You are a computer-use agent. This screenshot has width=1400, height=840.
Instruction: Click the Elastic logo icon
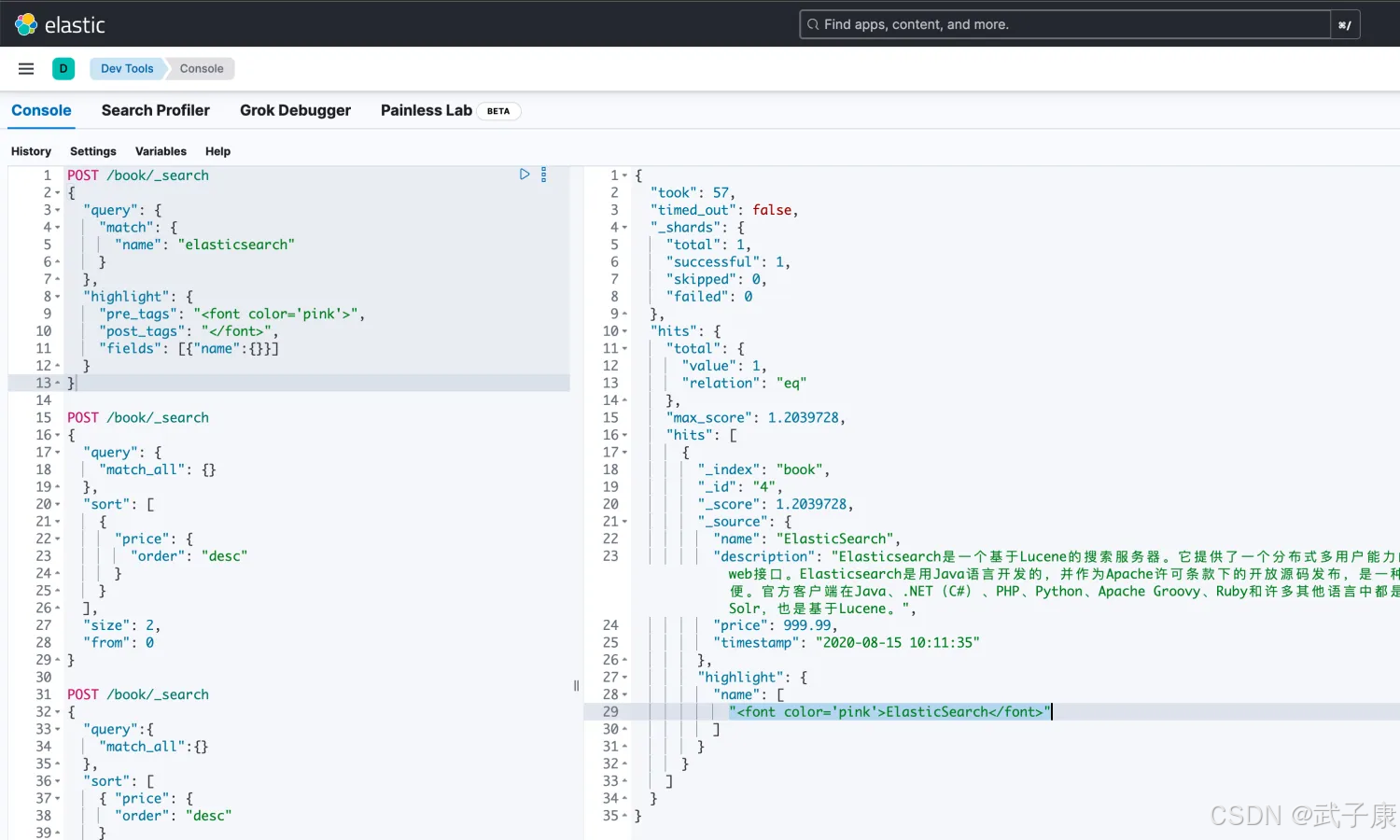click(x=26, y=24)
